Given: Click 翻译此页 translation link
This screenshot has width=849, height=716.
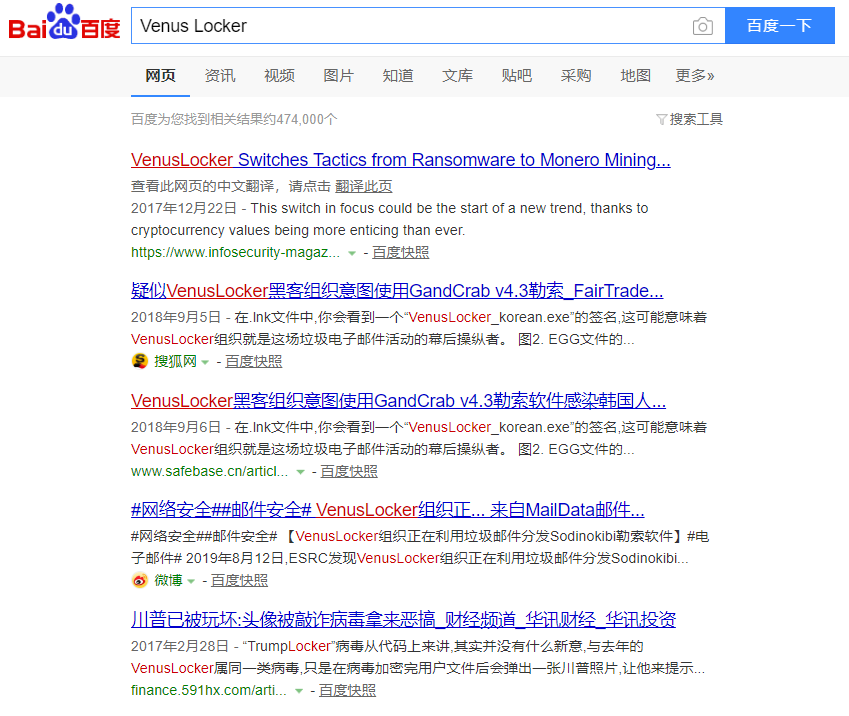Looking at the screenshot, I should 363,186.
